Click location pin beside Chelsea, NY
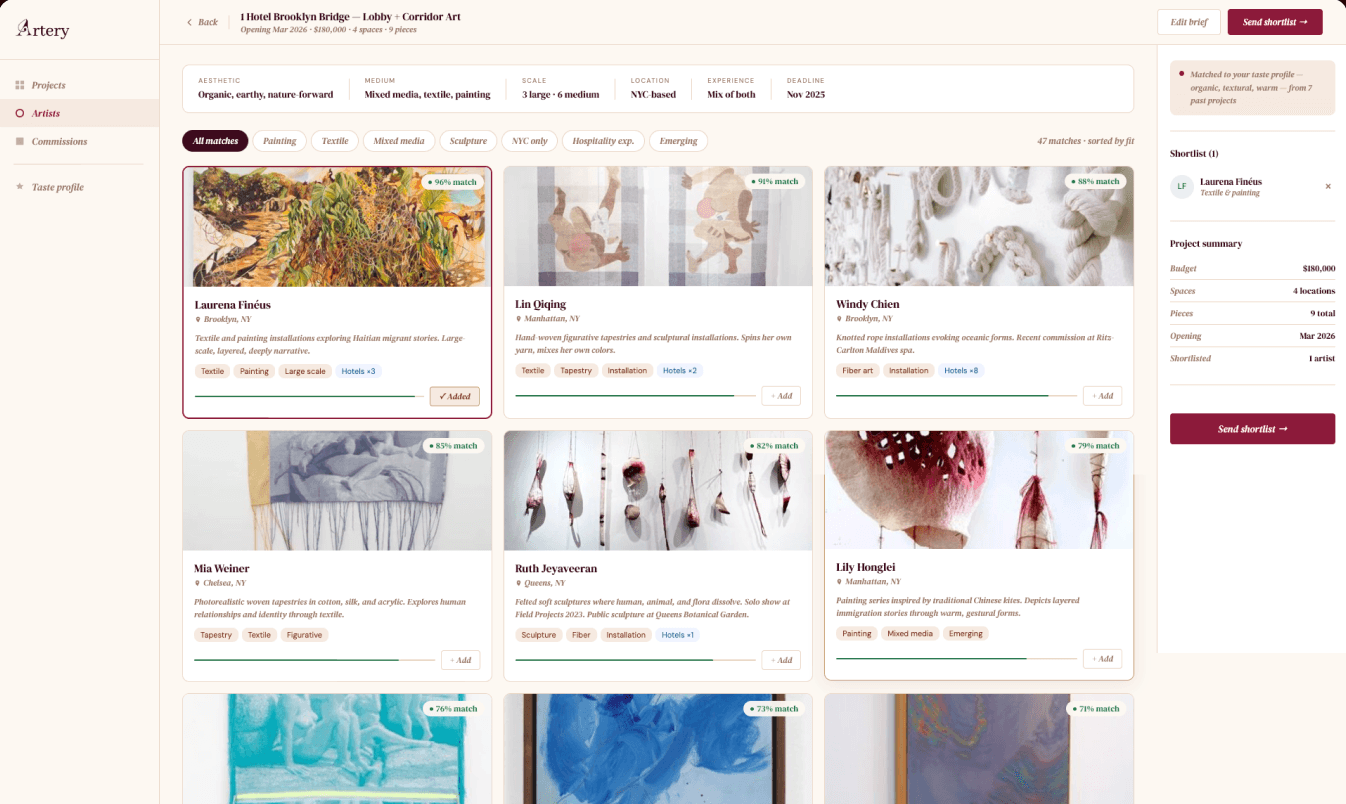This screenshot has height=804, width=1346. (x=198, y=582)
